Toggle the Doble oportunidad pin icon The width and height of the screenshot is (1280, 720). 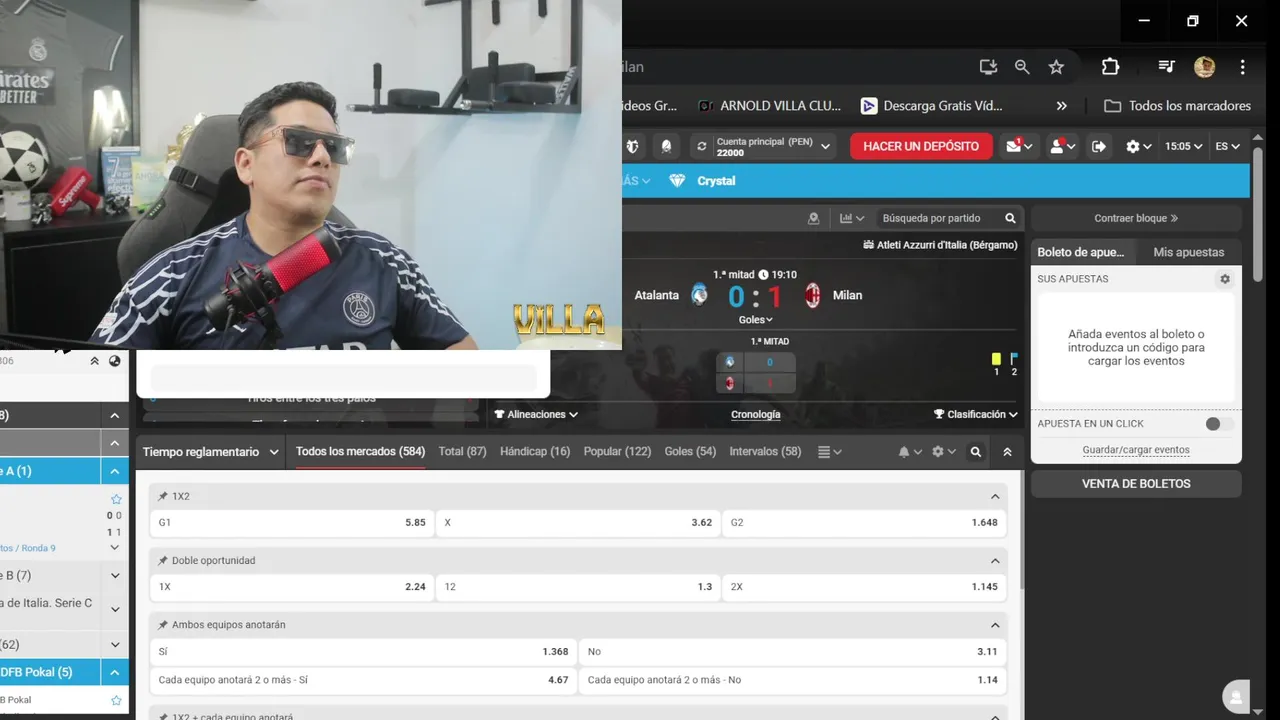tap(162, 561)
